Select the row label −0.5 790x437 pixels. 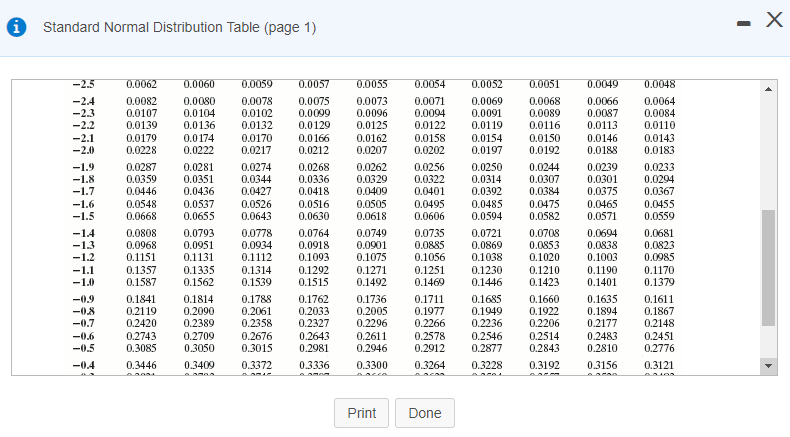(84, 348)
